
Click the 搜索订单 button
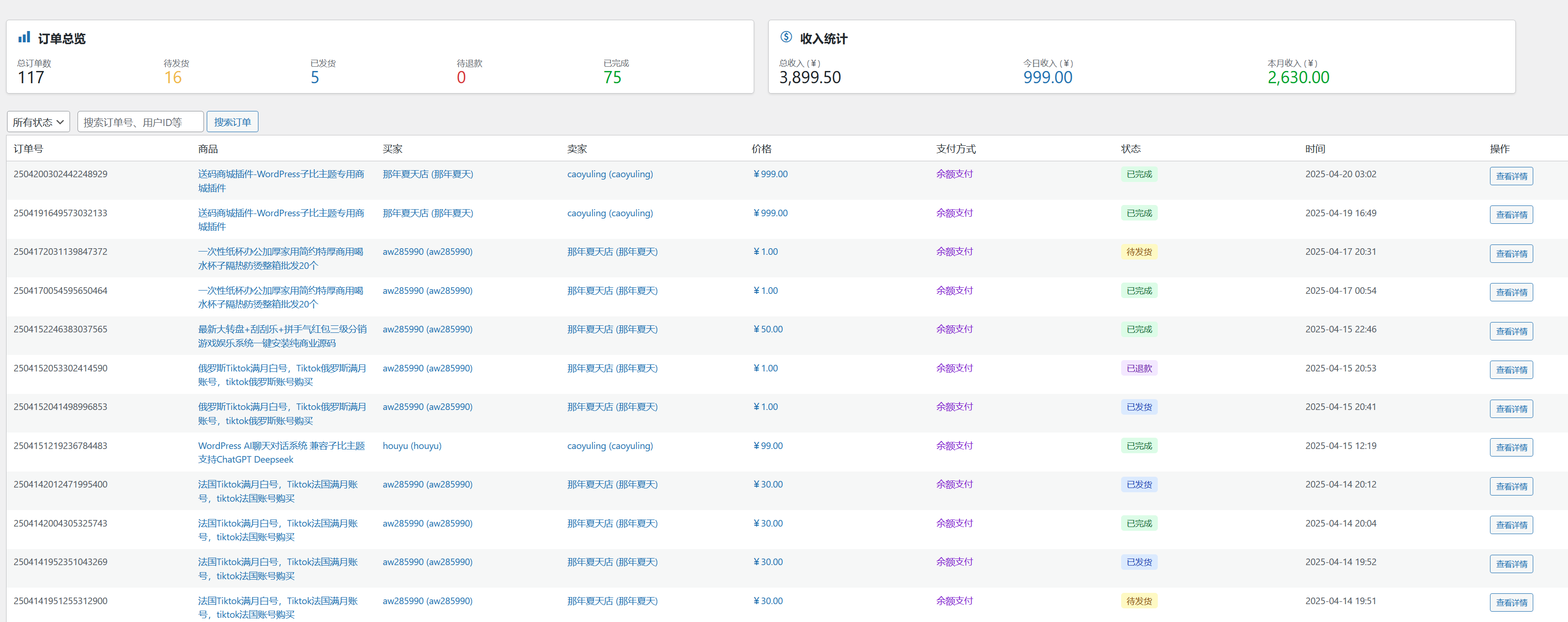(x=233, y=122)
